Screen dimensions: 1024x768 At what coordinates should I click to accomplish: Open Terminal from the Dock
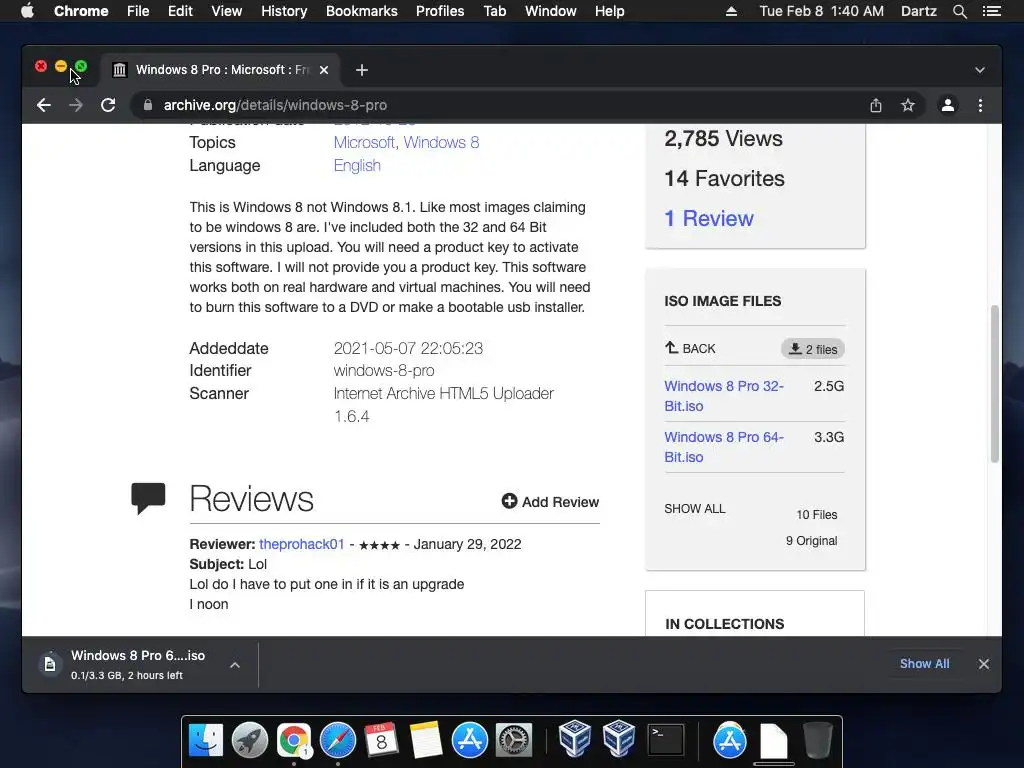665,741
